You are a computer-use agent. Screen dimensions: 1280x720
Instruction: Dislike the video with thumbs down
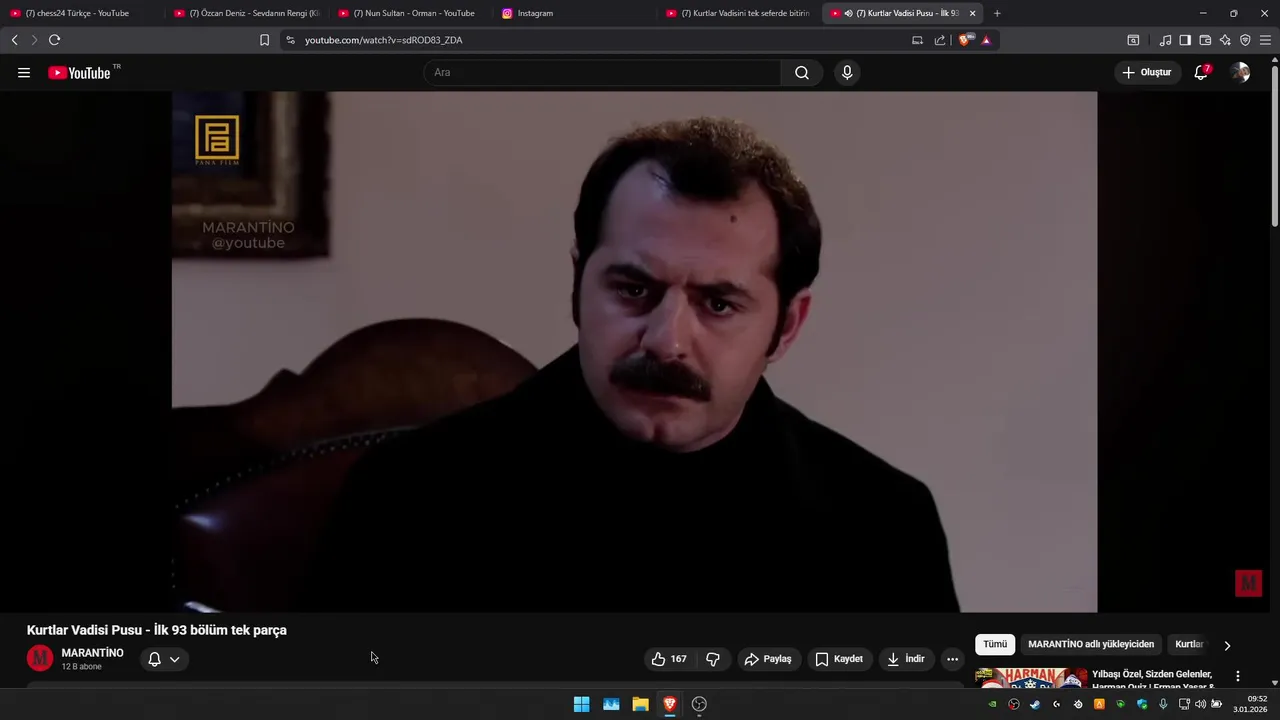point(713,659)
